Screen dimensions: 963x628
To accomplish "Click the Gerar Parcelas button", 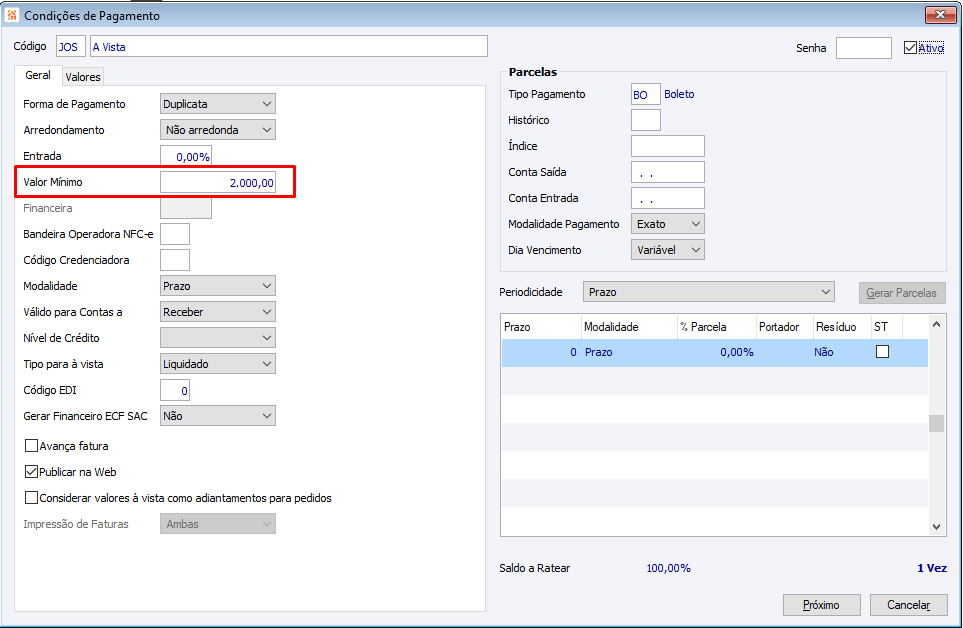I will (x=902, y=293).
